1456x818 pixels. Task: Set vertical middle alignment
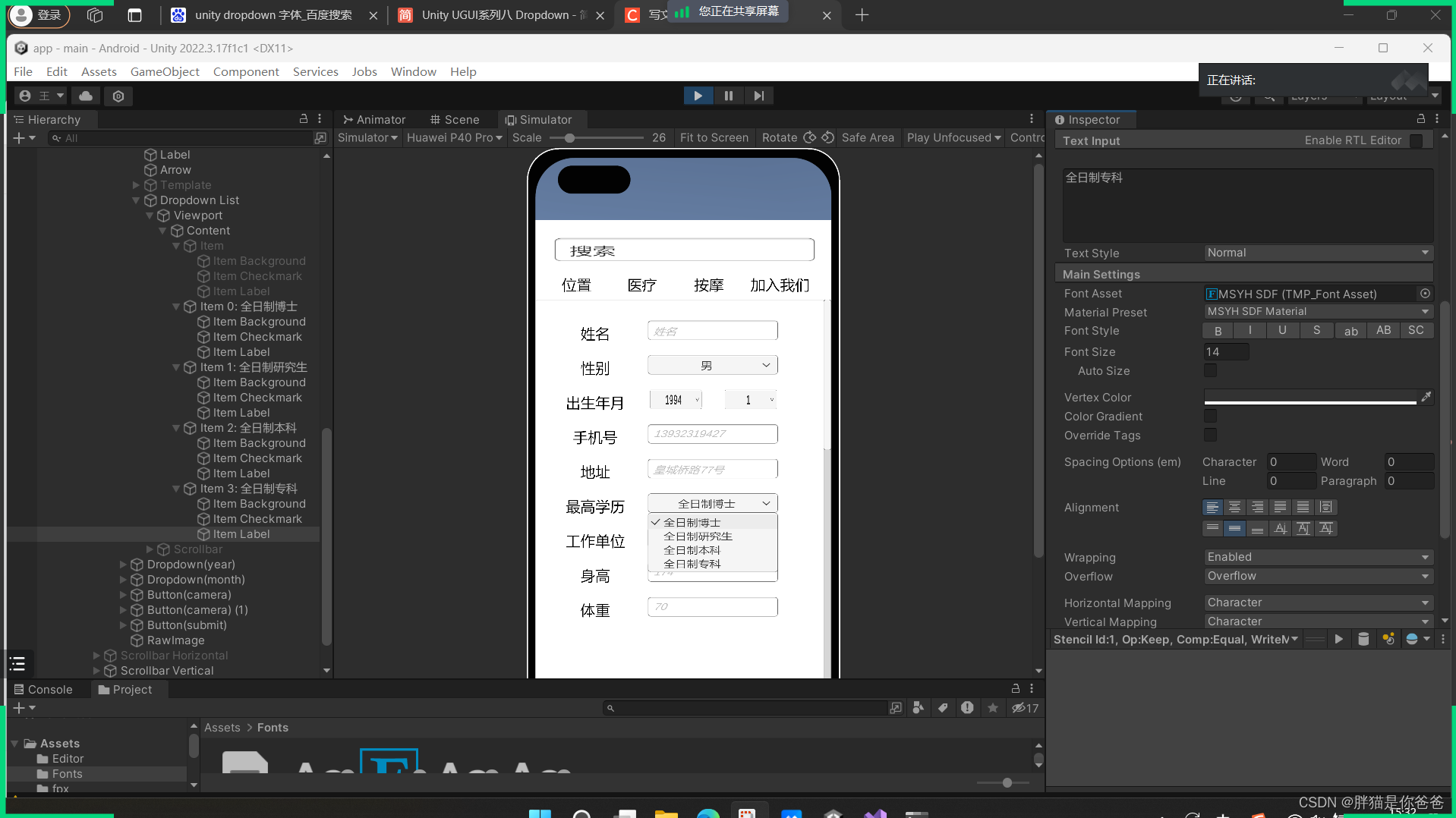coord(1235,528)
